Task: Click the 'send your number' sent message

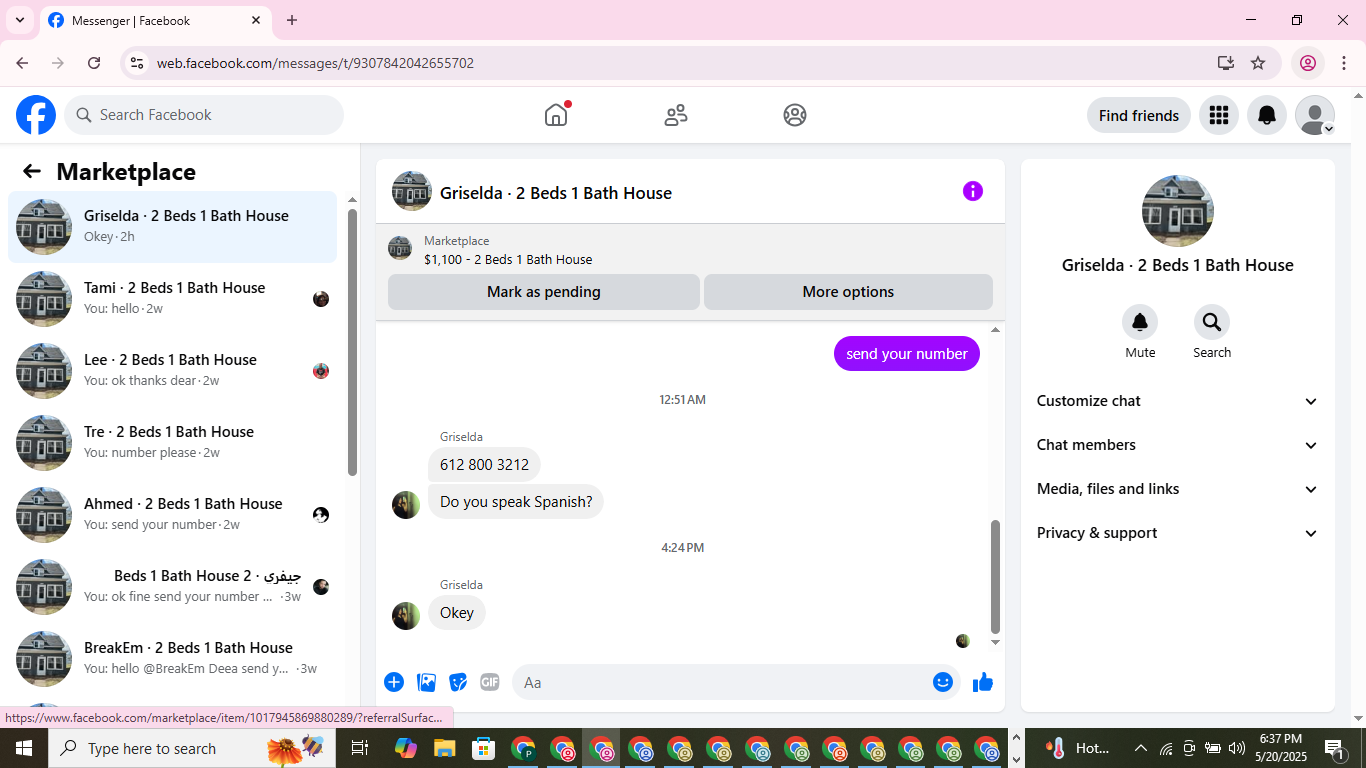Action: click(907, 353)
